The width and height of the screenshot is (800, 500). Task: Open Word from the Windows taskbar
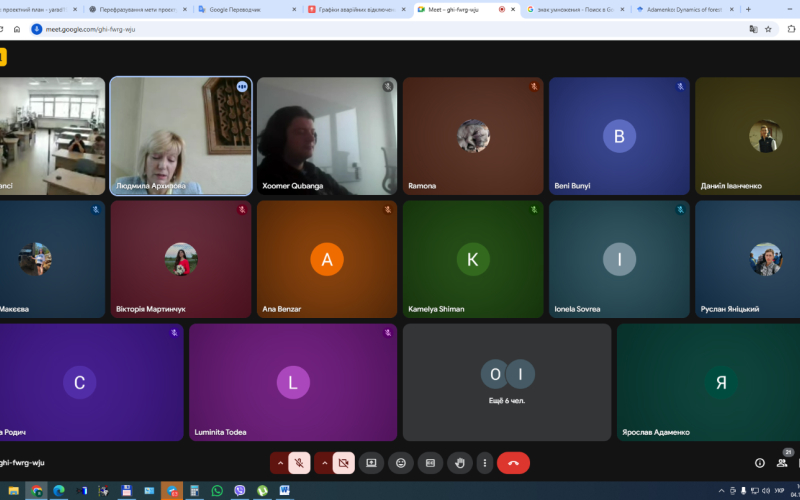[284, 491]
